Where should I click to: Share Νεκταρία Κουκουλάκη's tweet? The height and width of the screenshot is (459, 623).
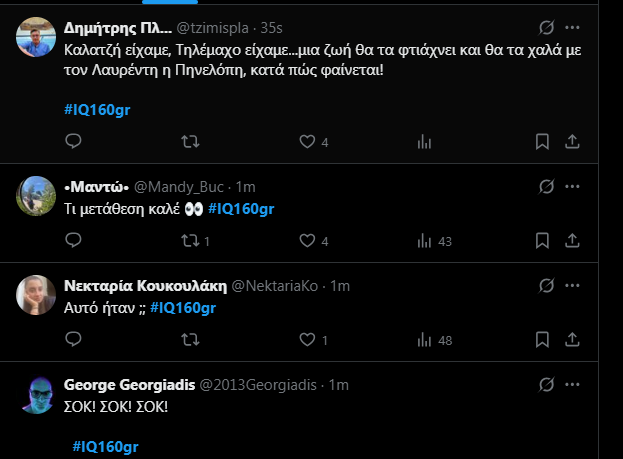(573, 340)
